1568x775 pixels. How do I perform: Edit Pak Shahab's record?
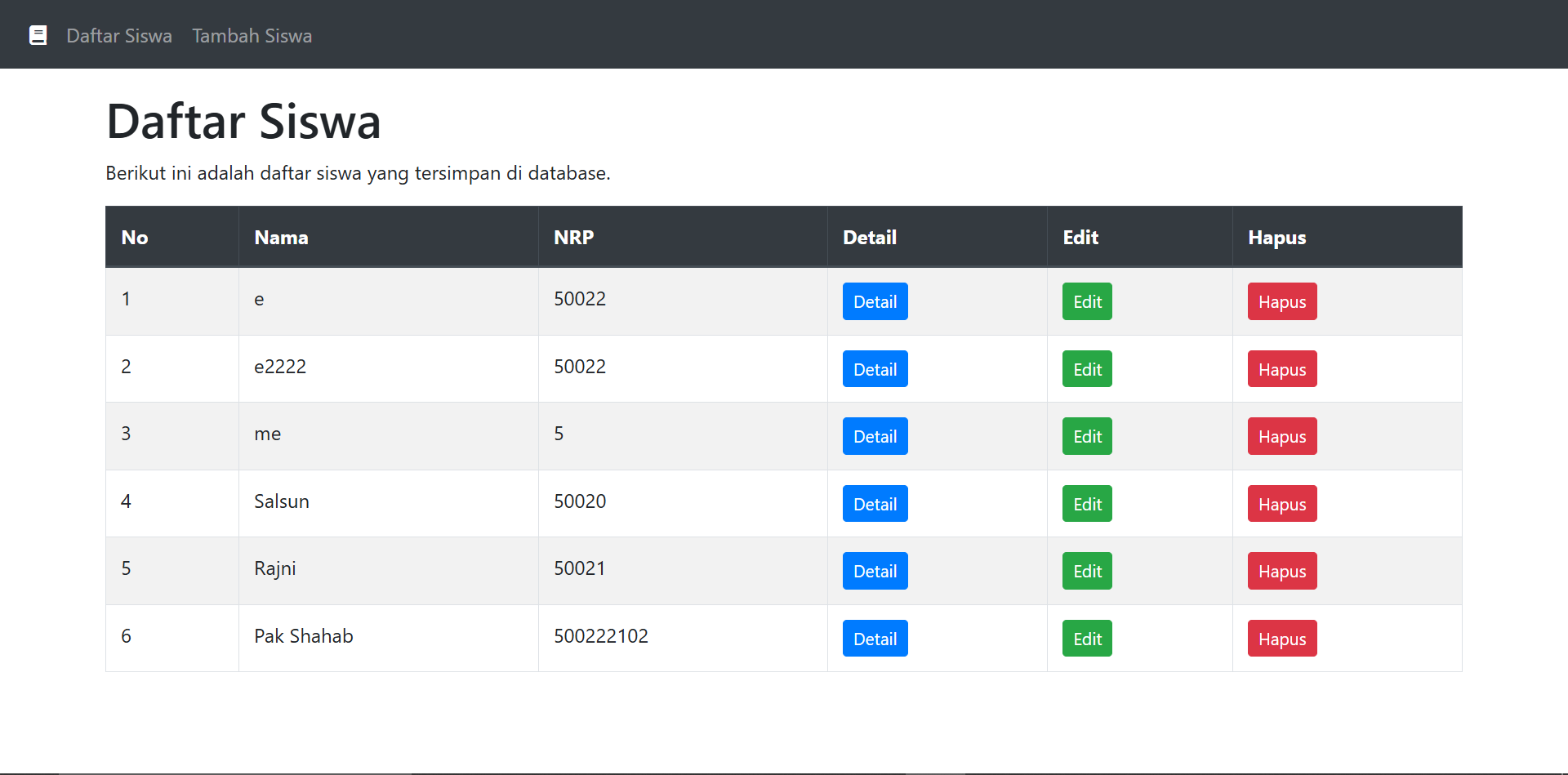coord(1087,639)
